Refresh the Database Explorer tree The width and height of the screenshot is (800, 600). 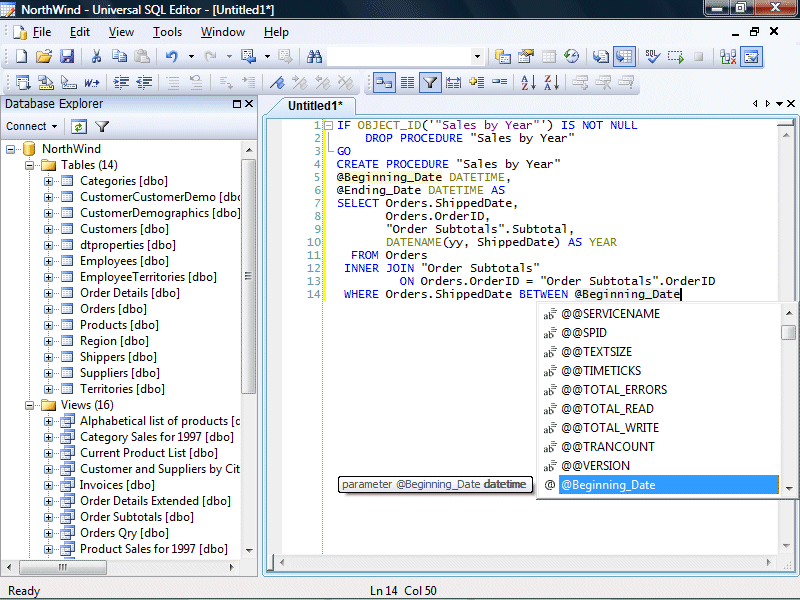coord(79,127)
